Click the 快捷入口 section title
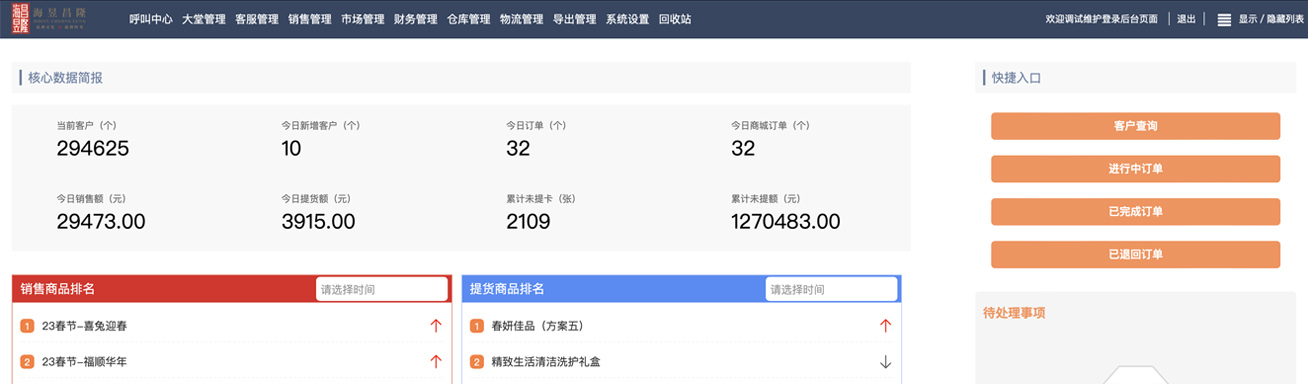 (1017, 77)
